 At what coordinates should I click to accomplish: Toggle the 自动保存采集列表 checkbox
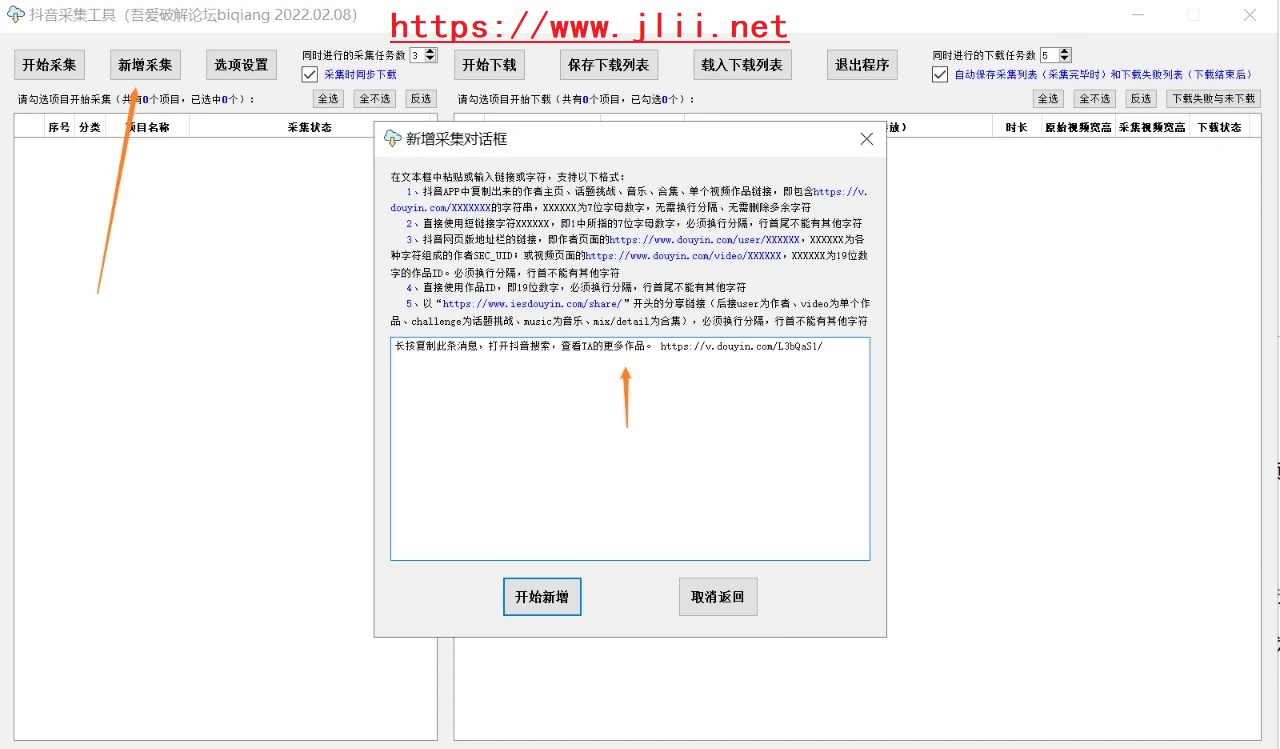click(940, 74)
